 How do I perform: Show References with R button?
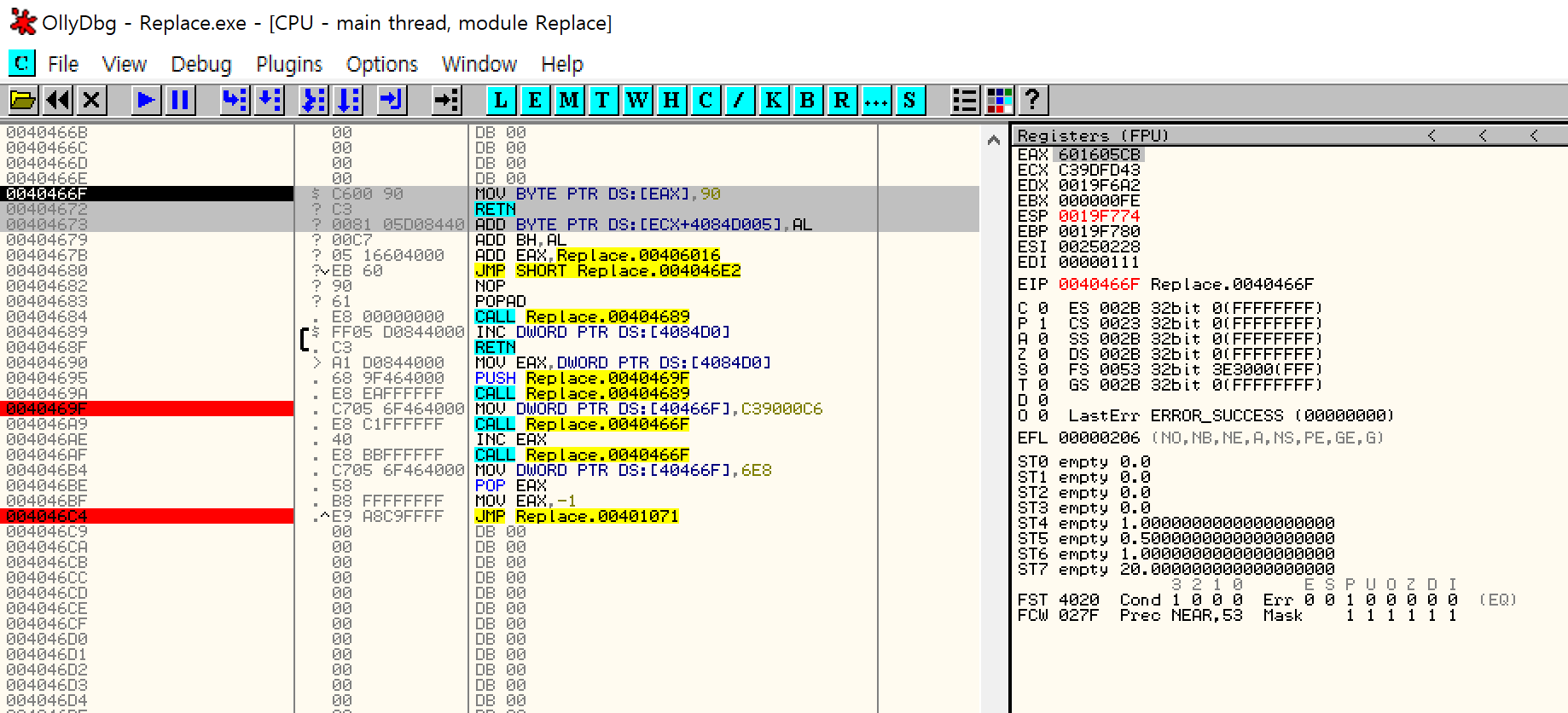tap(842, 101)
